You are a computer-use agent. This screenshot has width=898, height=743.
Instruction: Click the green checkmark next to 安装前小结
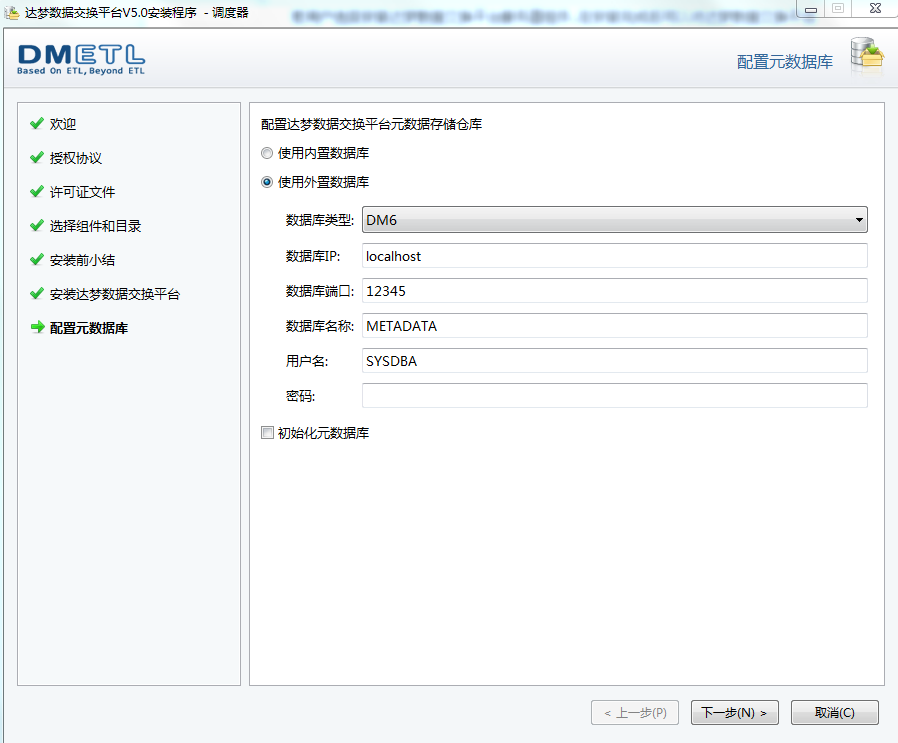point(37,260)
